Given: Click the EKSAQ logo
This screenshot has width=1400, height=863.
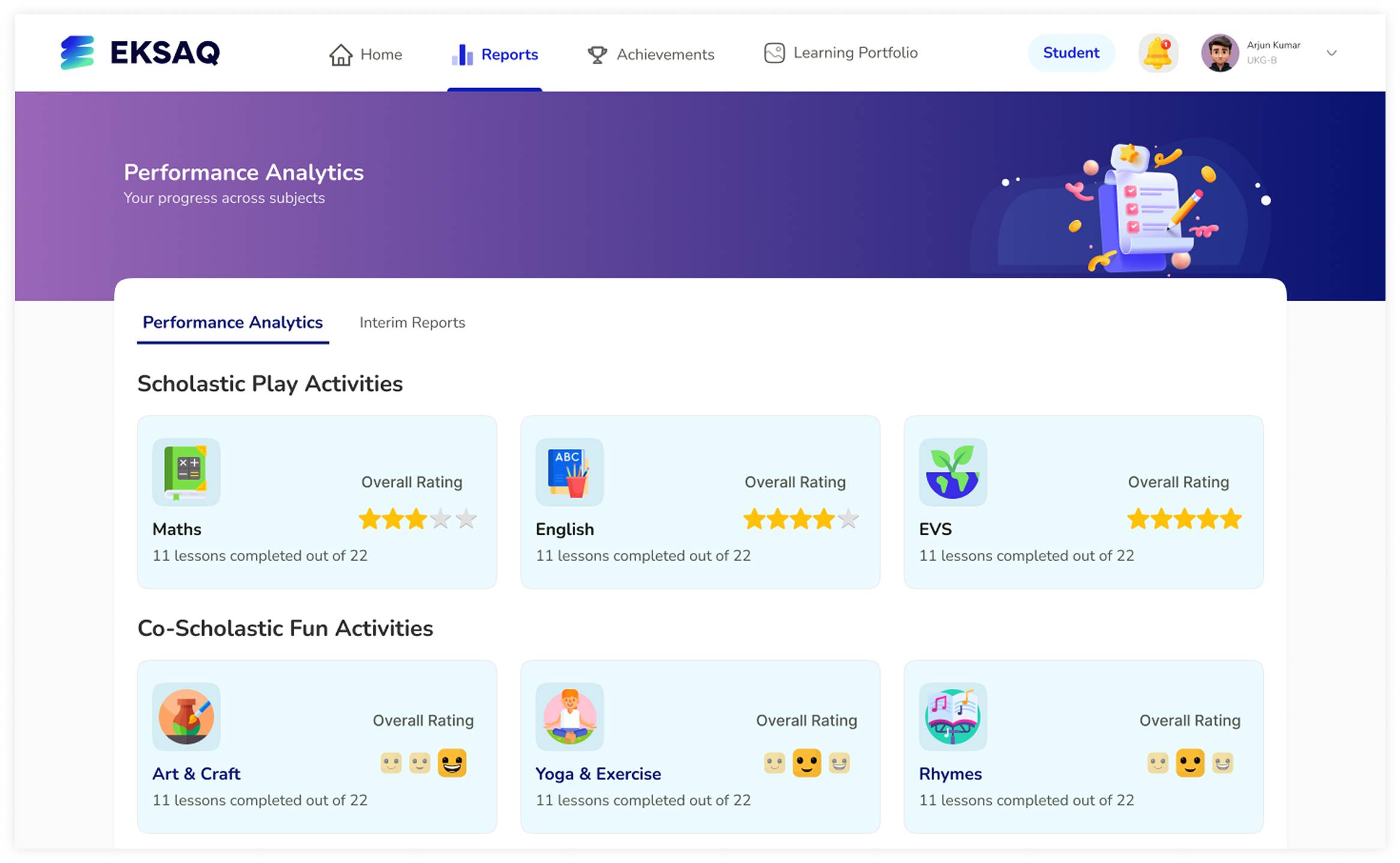Looking at the screenshot, I should tap(140, 52).
